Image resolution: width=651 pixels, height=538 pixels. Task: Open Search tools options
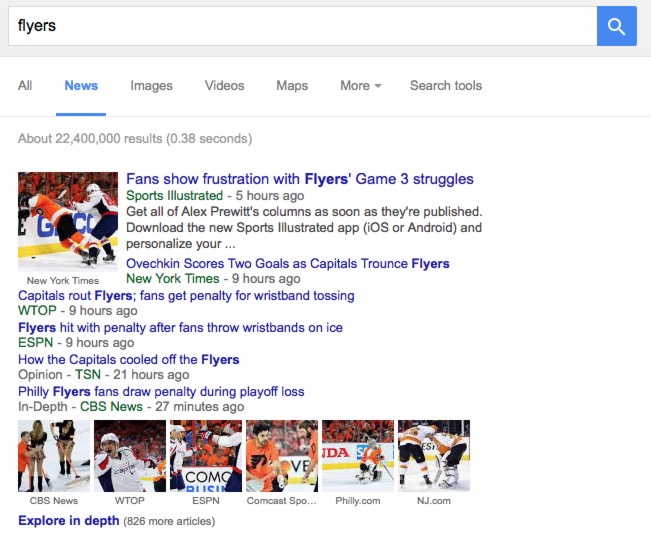446,86
